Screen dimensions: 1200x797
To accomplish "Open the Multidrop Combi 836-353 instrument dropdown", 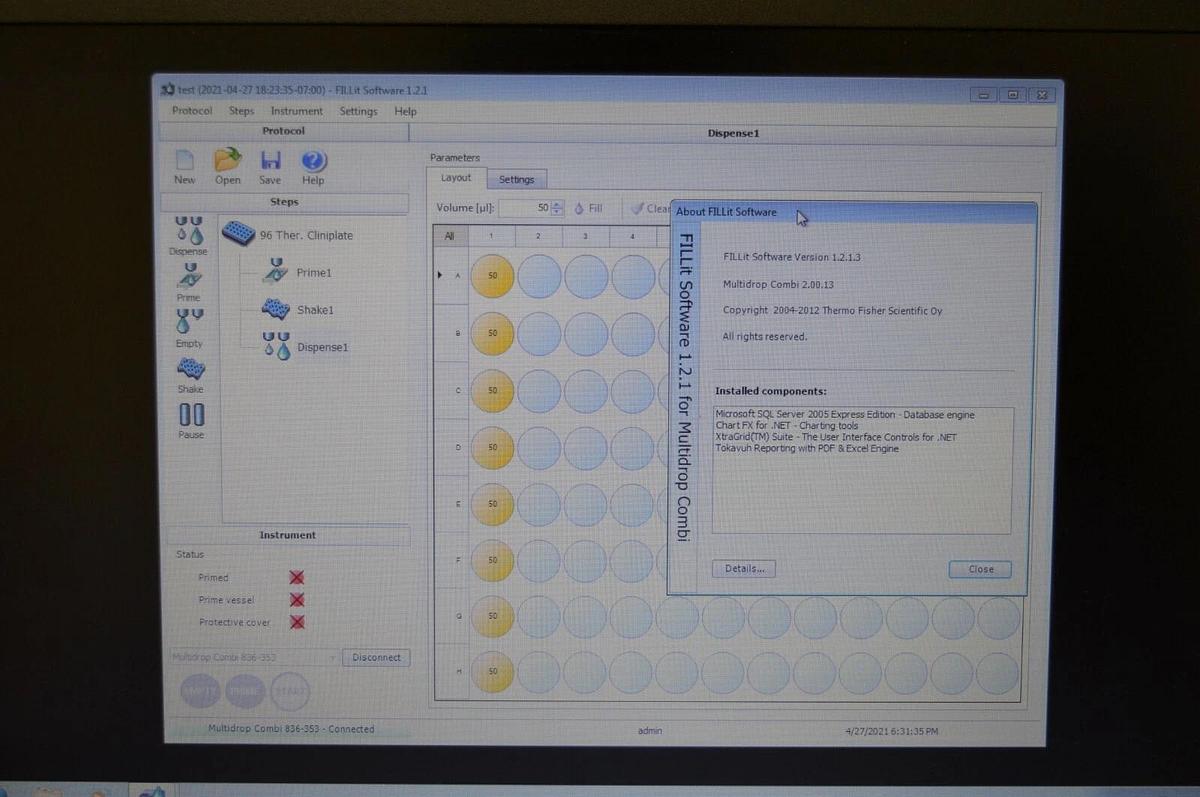I will [255, 657].
